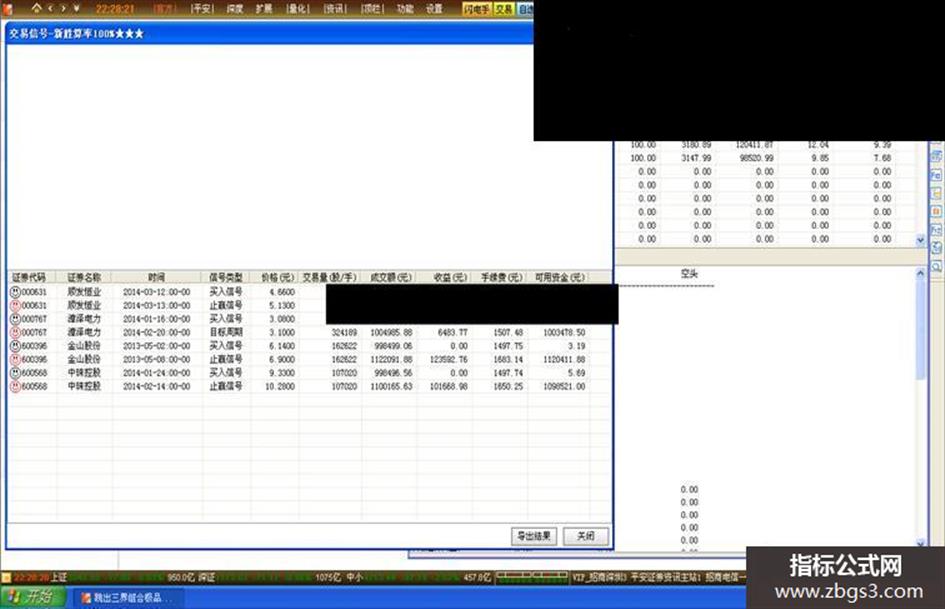Click the taskbar item 跳出三界组合极品
The image size is (945, 609).
tap(126, 598)
